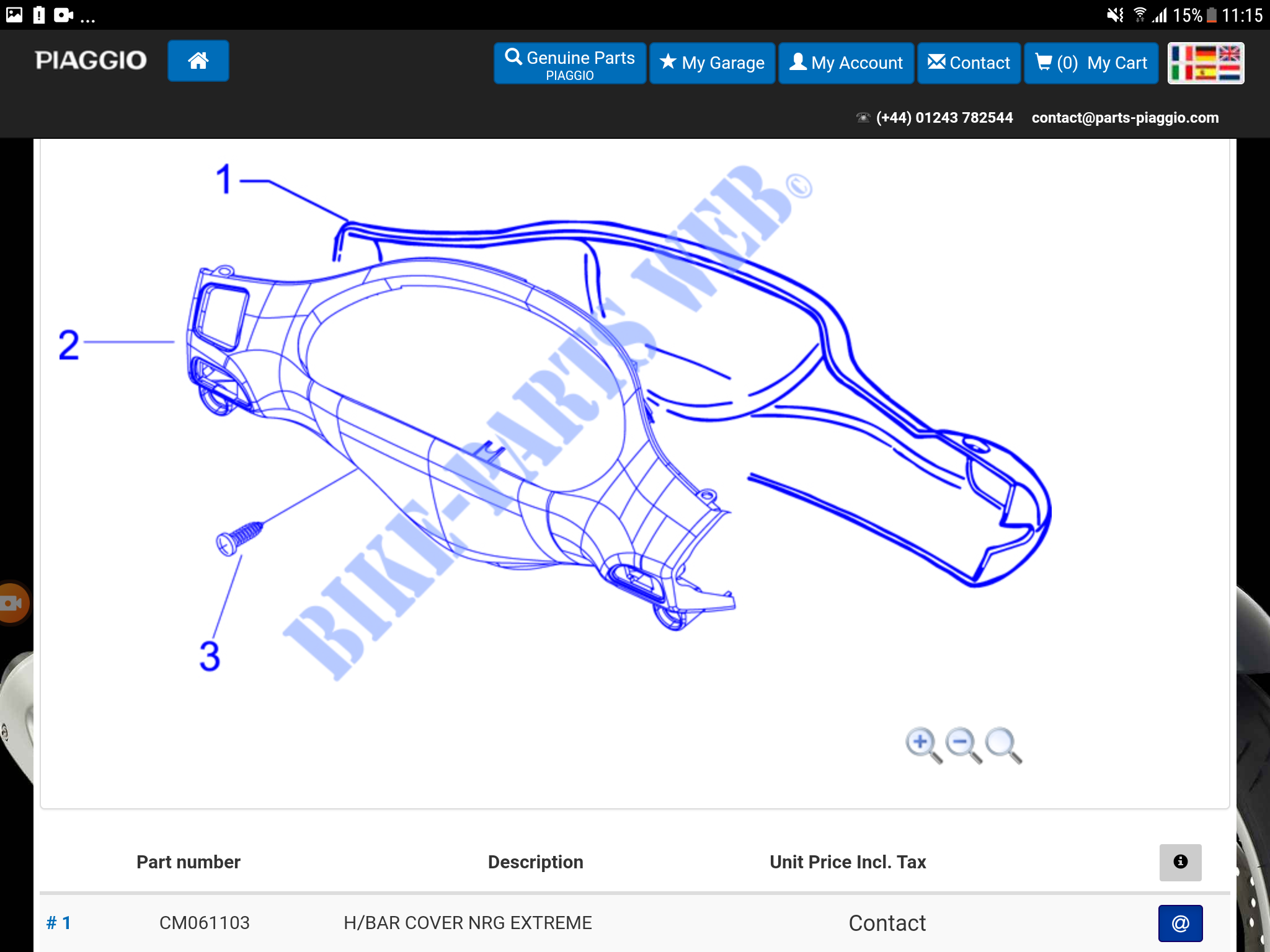Go to My Account

click(846, 63)
